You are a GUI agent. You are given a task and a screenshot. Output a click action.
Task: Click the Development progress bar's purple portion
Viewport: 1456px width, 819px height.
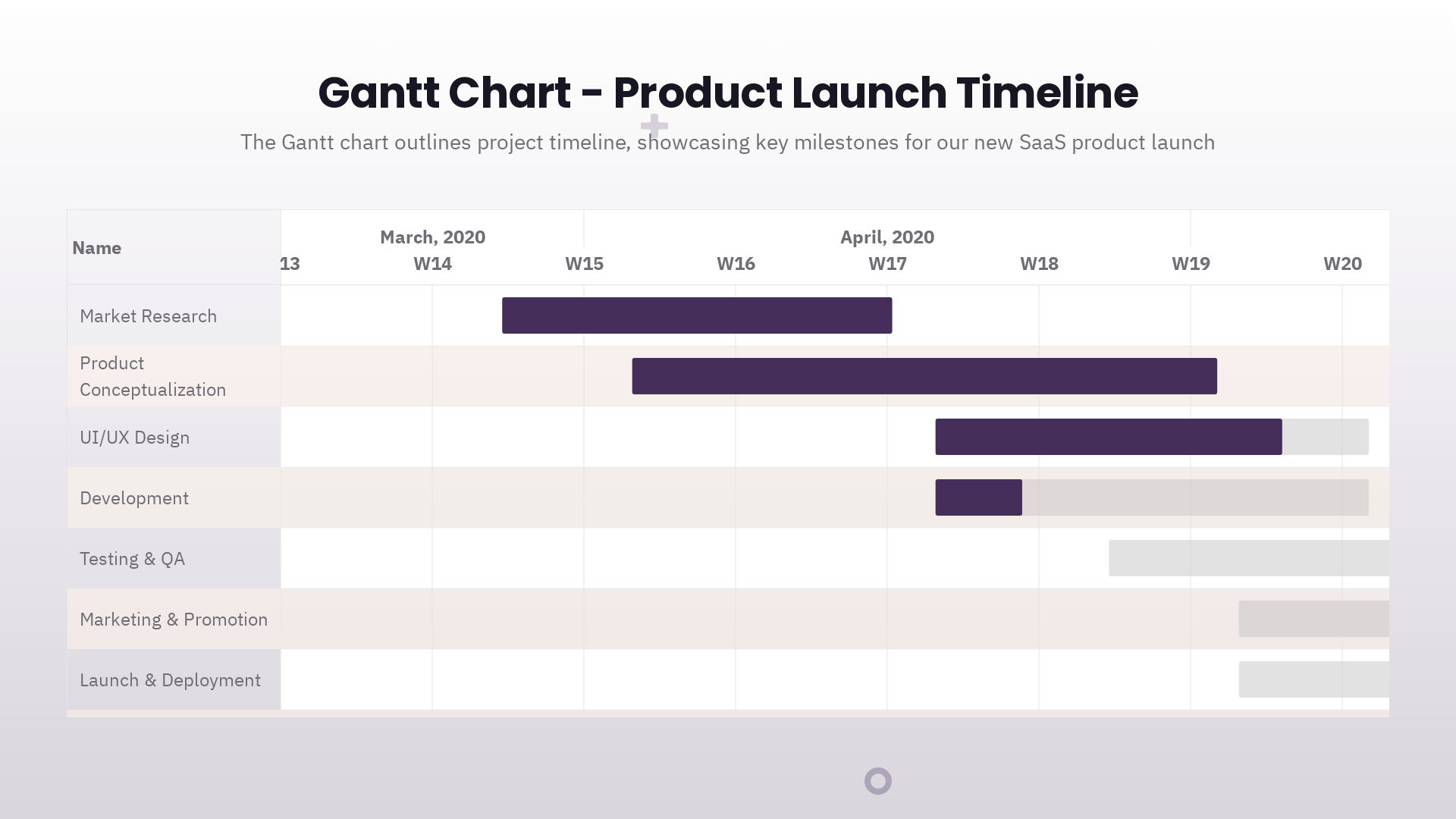coord(978,497)
